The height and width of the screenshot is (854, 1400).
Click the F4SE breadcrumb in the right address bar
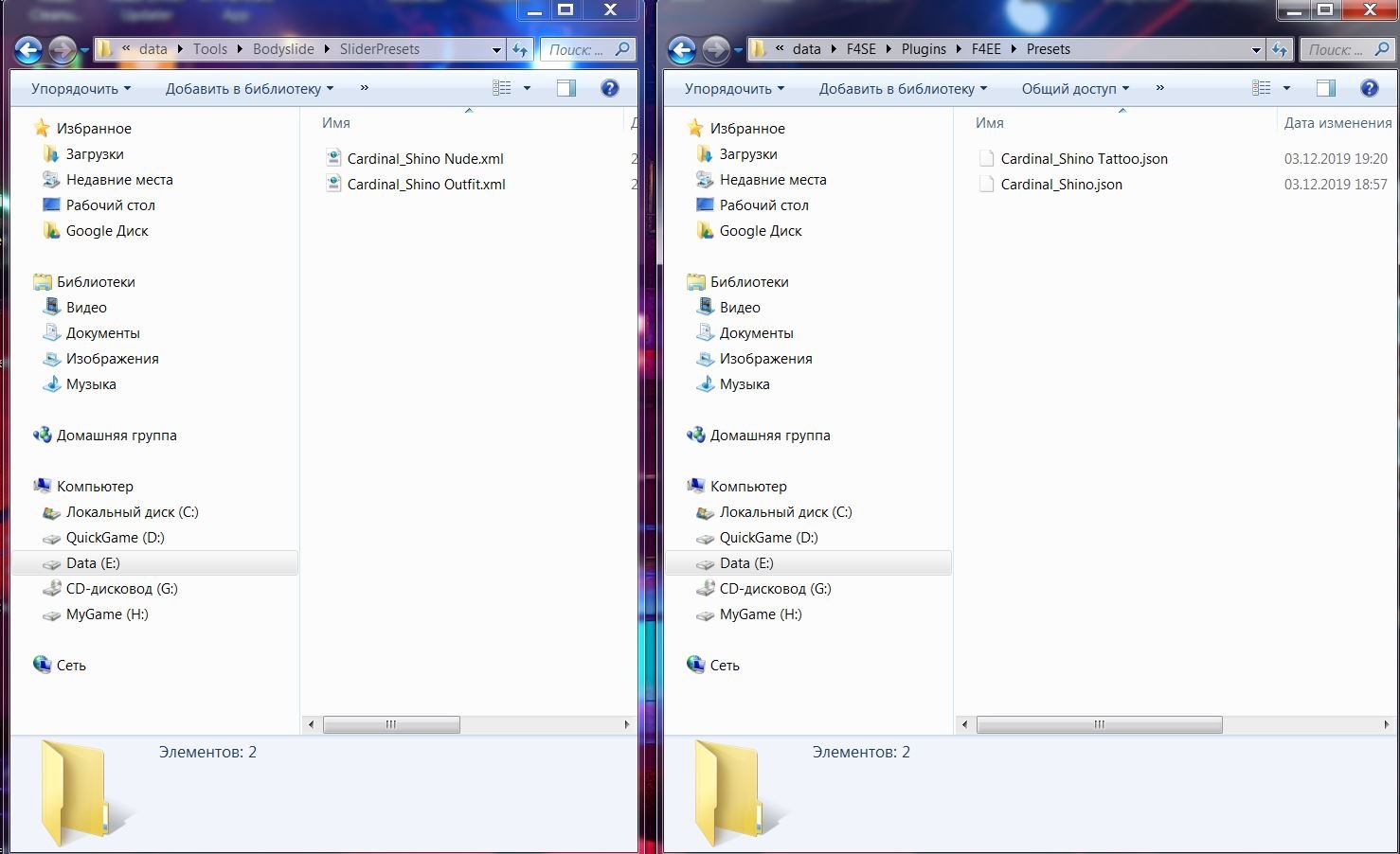(860, 49)
